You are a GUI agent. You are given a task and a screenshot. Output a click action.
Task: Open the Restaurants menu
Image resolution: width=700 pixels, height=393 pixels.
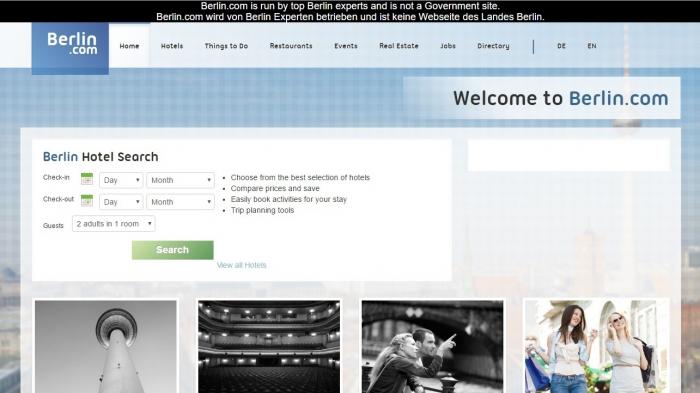coord(291,46)
